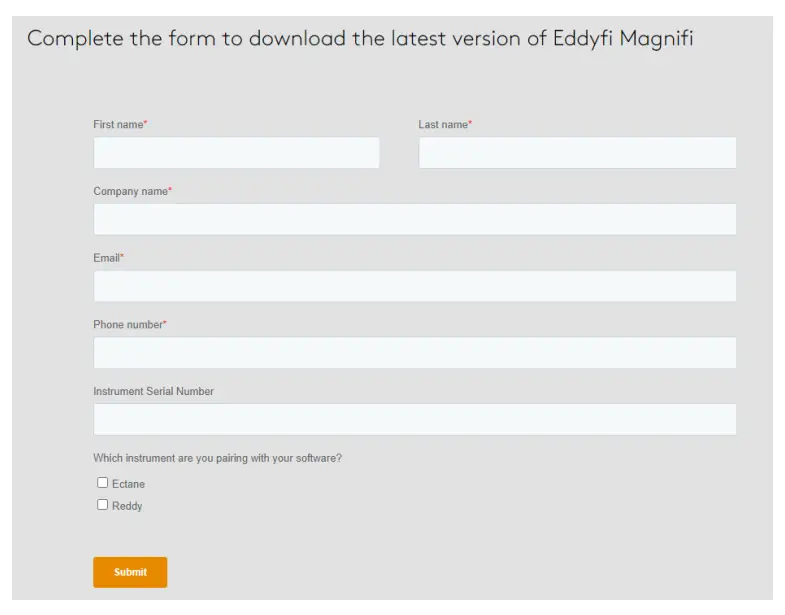Focus the Phone number input box
Screen dimensions: 785x615
[x=414, y=353]
